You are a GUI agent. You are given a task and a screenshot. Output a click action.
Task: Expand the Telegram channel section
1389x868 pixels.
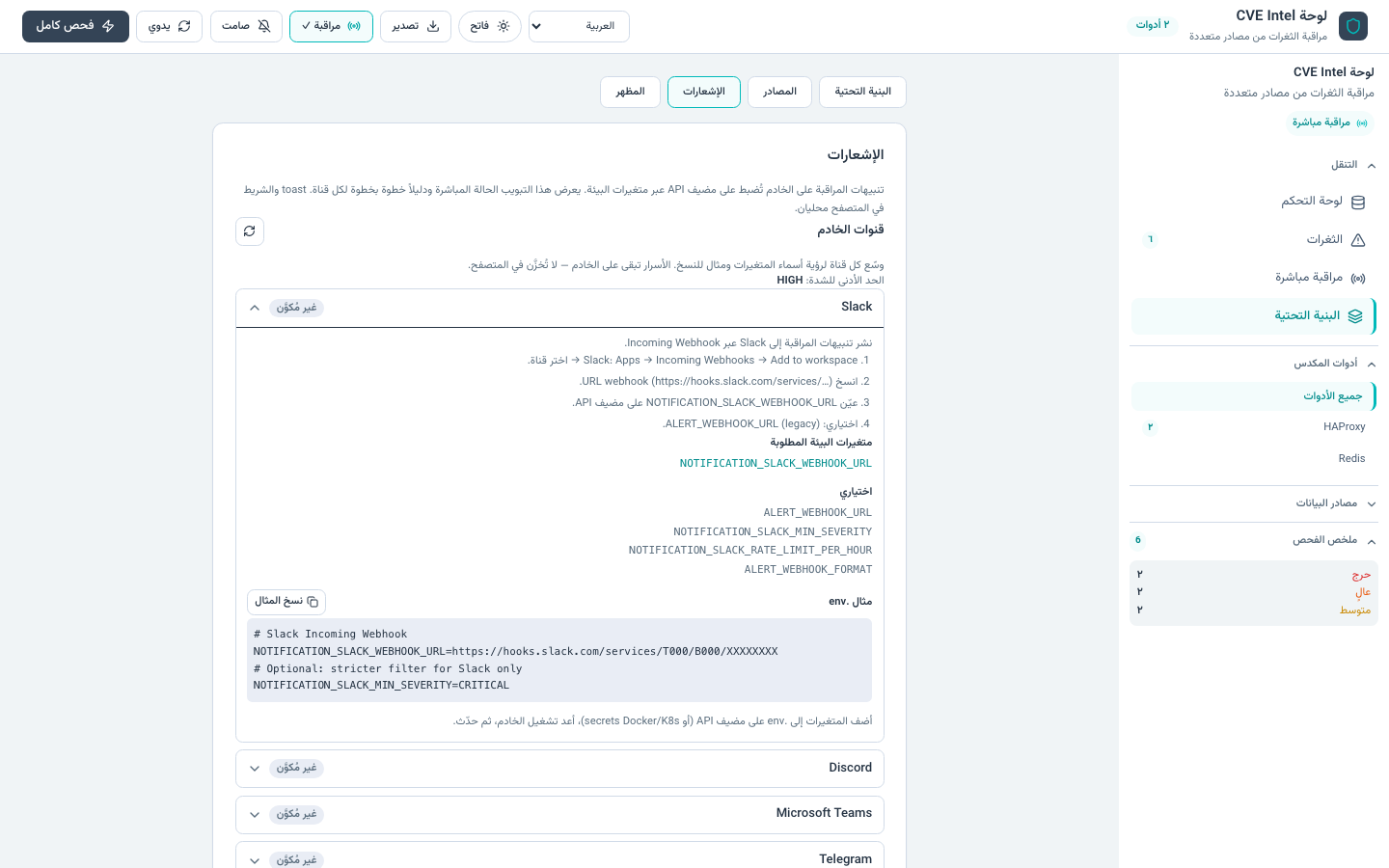point(559,856)
